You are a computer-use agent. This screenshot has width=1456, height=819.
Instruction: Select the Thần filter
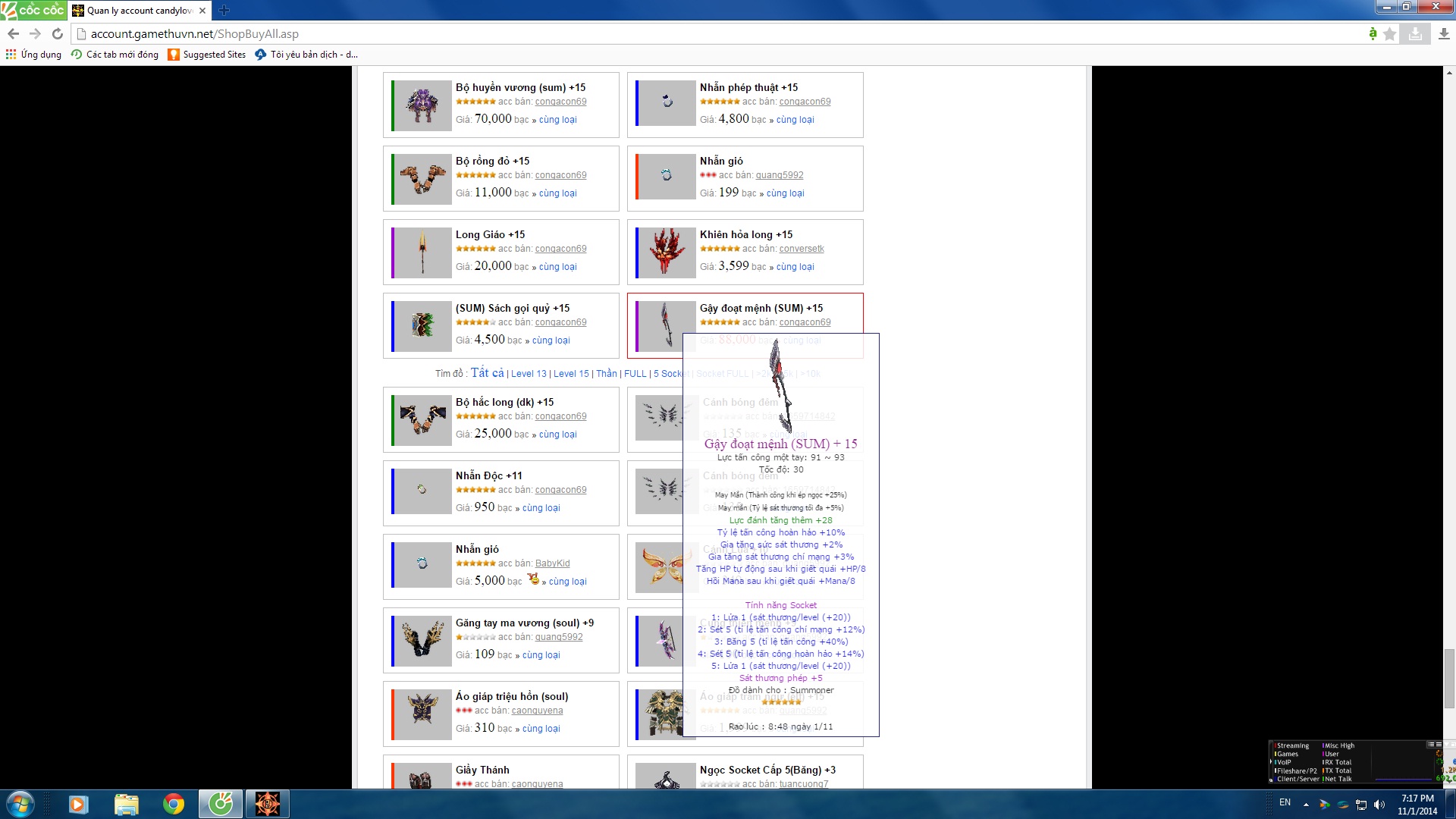[607, 374]
